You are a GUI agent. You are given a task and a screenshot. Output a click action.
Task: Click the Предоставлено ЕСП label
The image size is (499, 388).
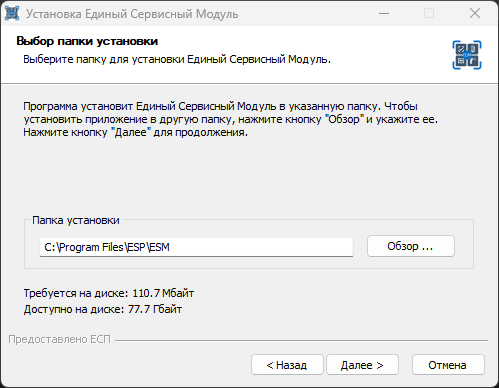[59, 339]
